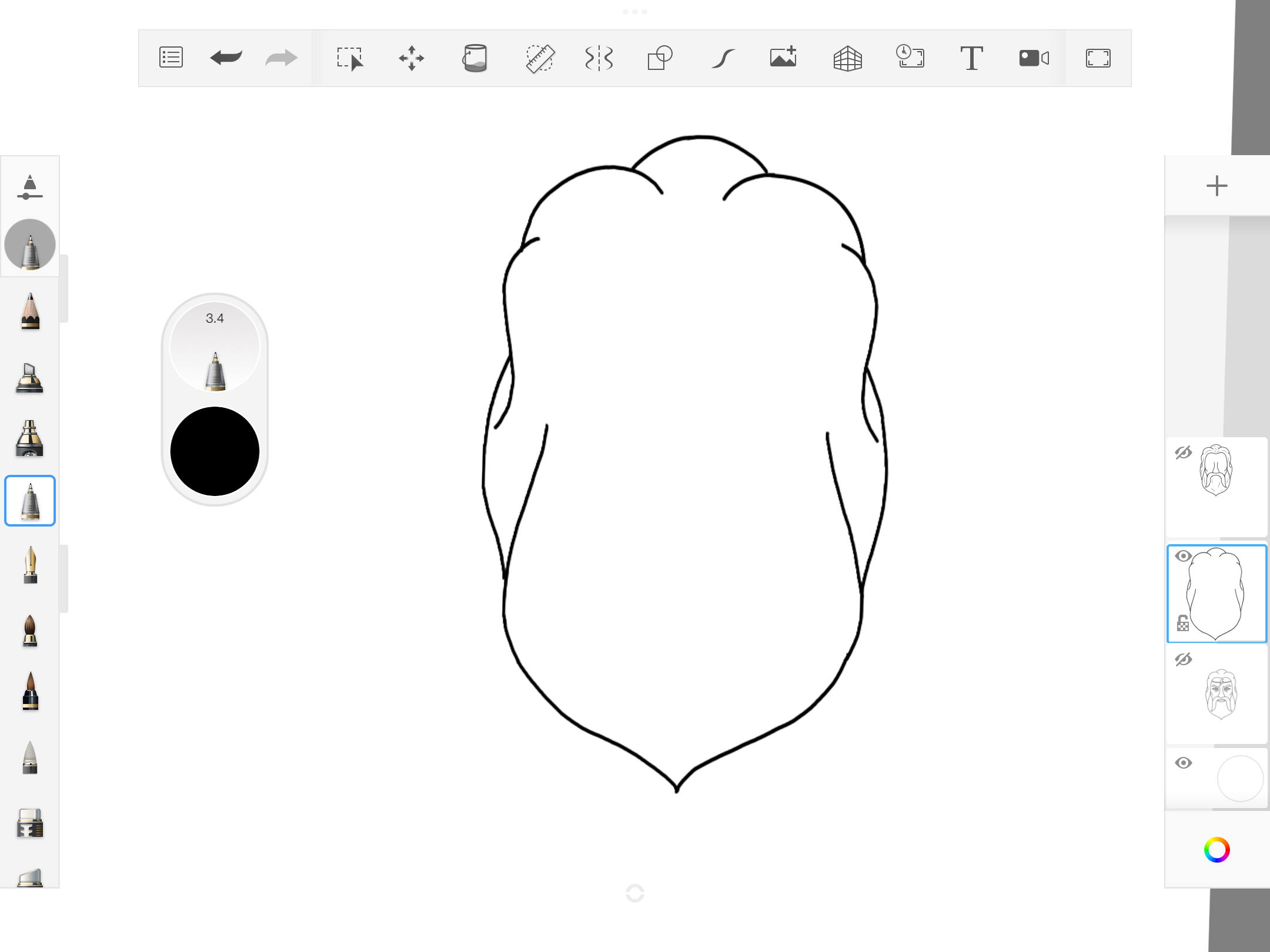
Task: Toggle visibility of the background layer
Action: (x=1183, y=763)
